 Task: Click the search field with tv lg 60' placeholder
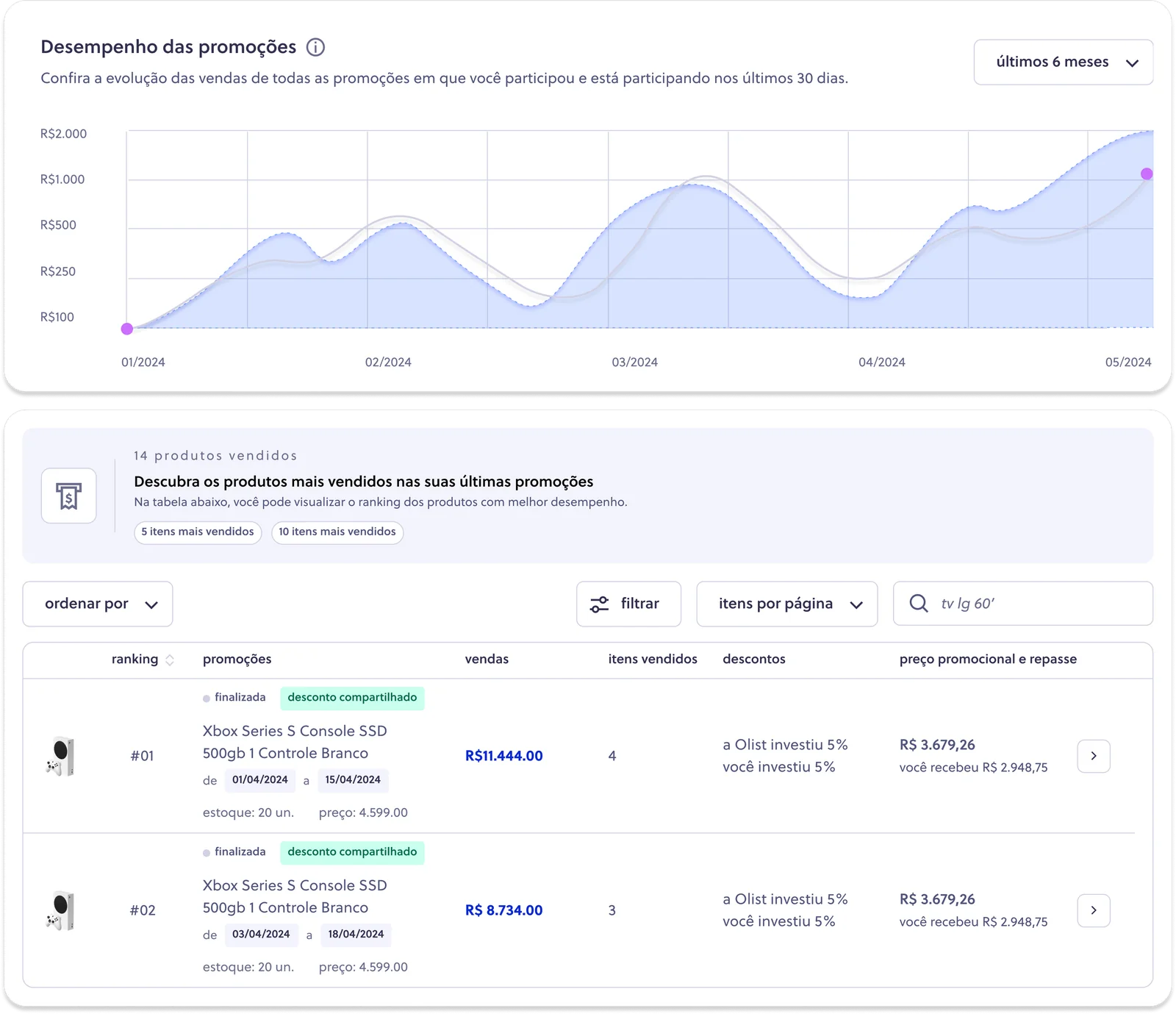pyautogui.click(x=1022, y=604)
